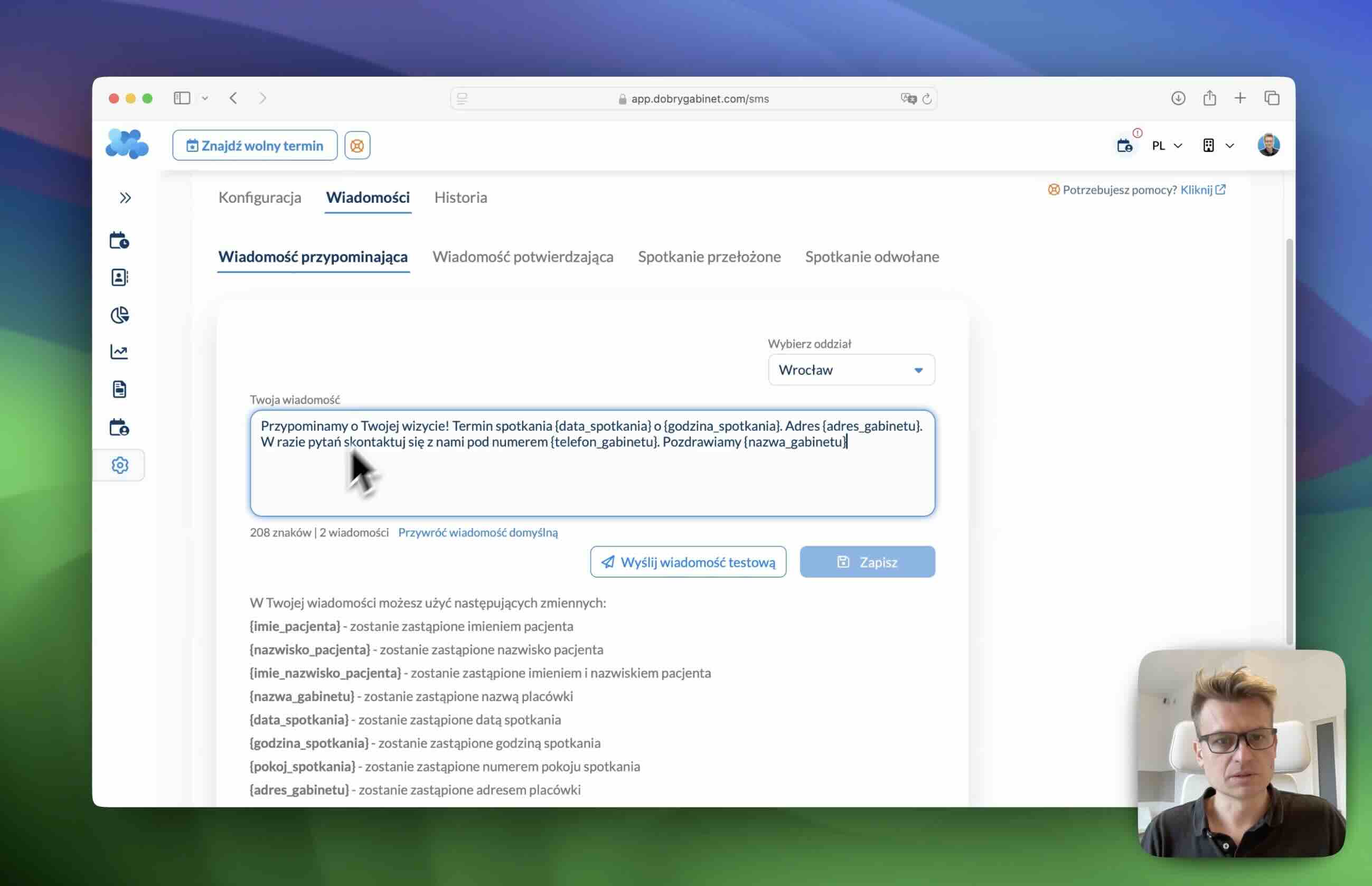Viewport: 1372px width, 886px height.
Task: Open the patients address book icon
Action: pyautogui.click(x=120, y=277)
